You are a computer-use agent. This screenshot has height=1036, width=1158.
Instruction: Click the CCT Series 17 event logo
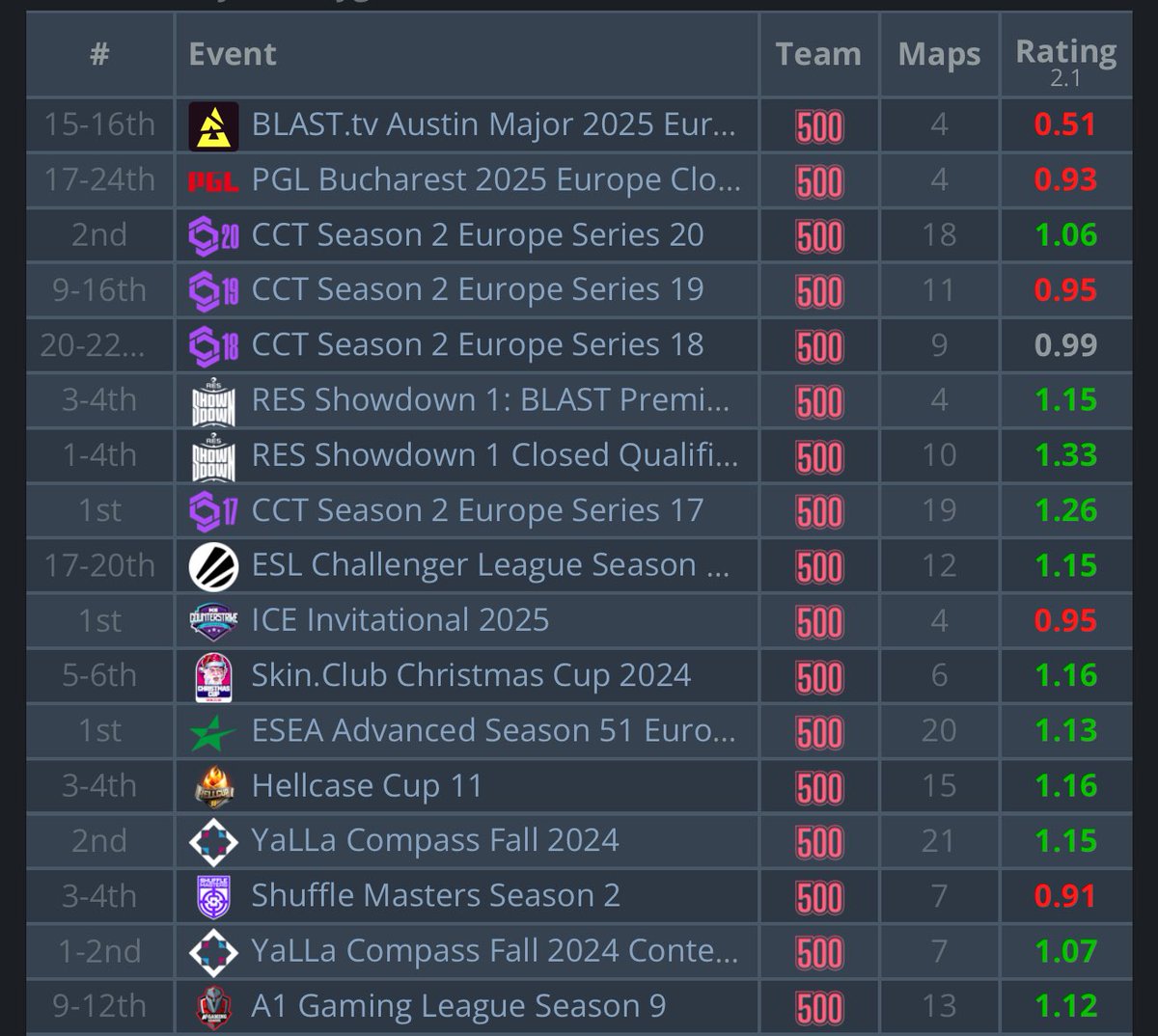pyautogui.click(x=213, y=510)
